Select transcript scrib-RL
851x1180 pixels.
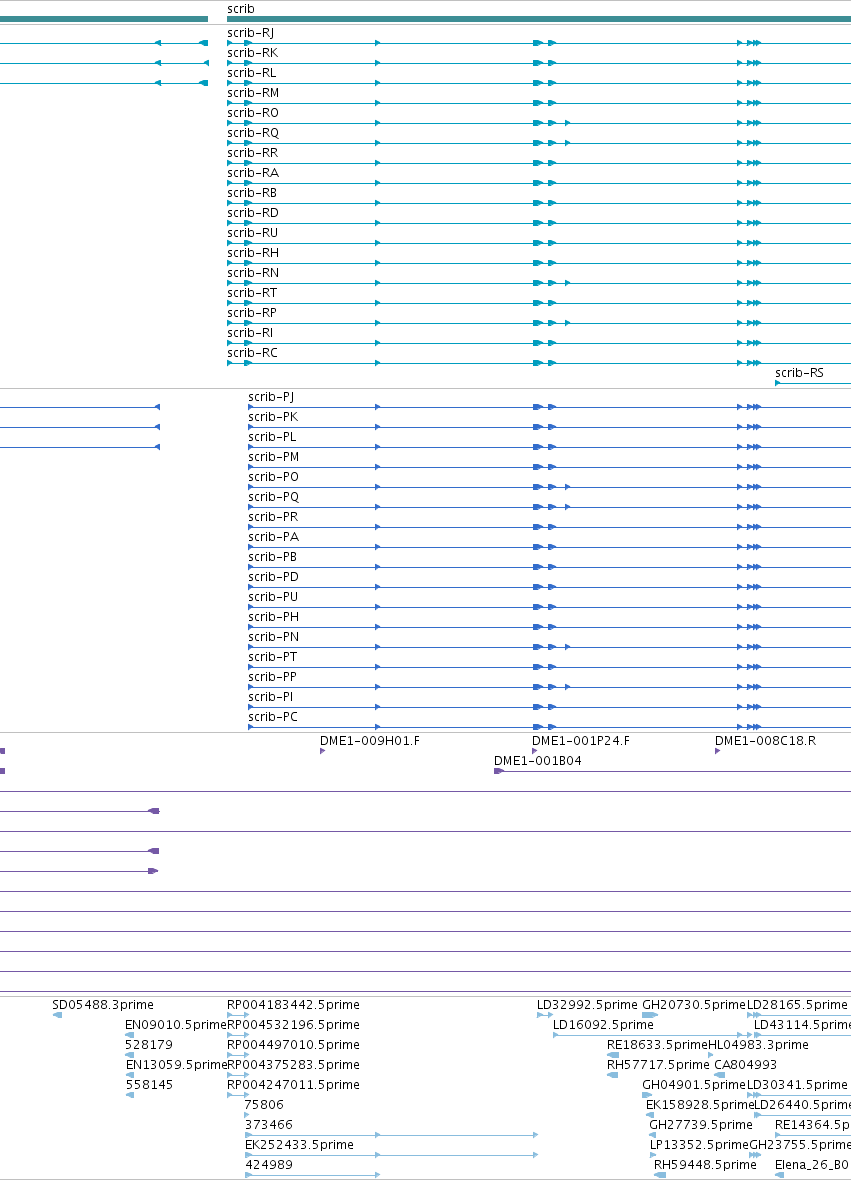(x=251, y=73)
